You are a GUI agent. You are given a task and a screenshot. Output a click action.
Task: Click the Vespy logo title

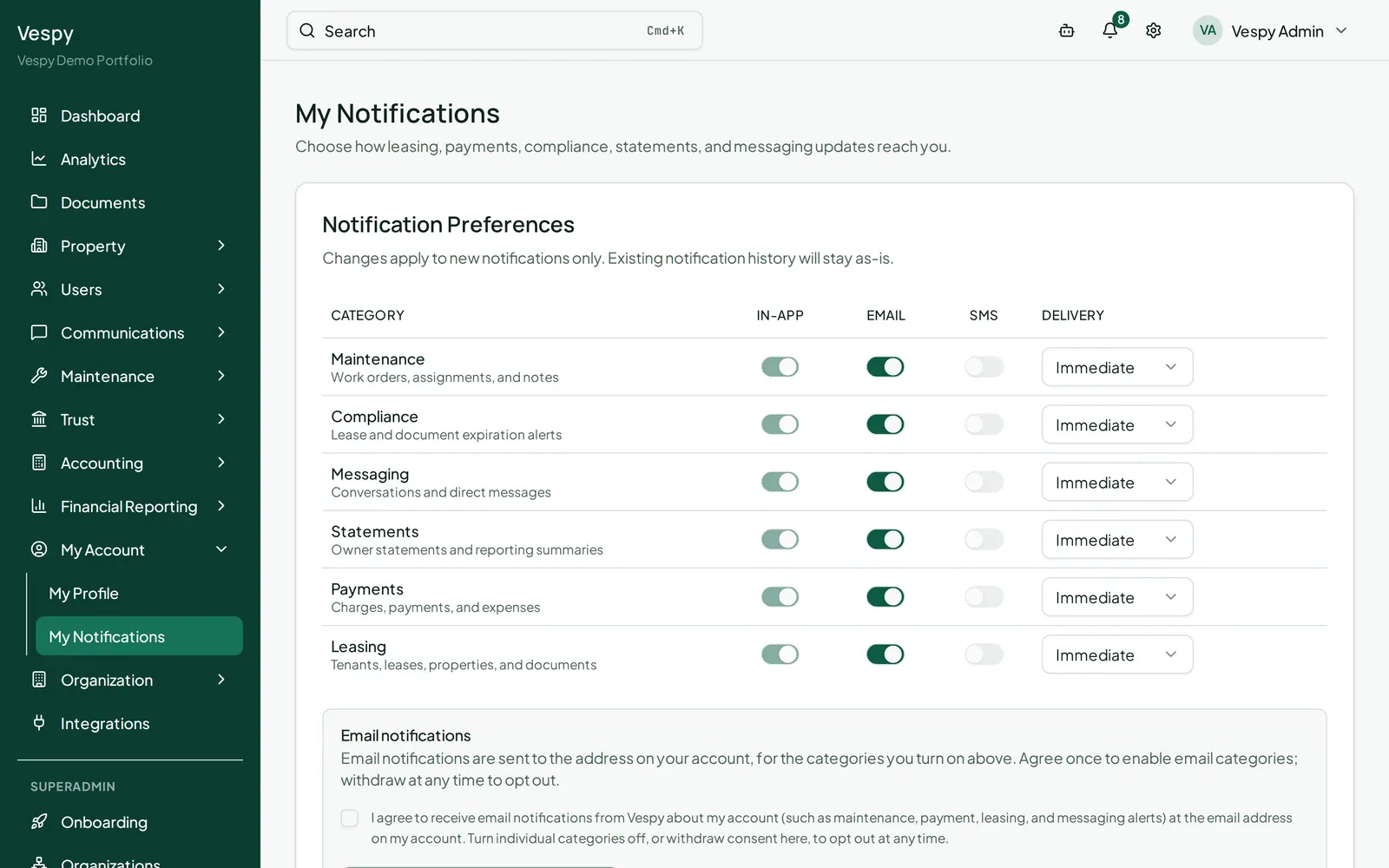pyautogui.click(x=45, y=34)
